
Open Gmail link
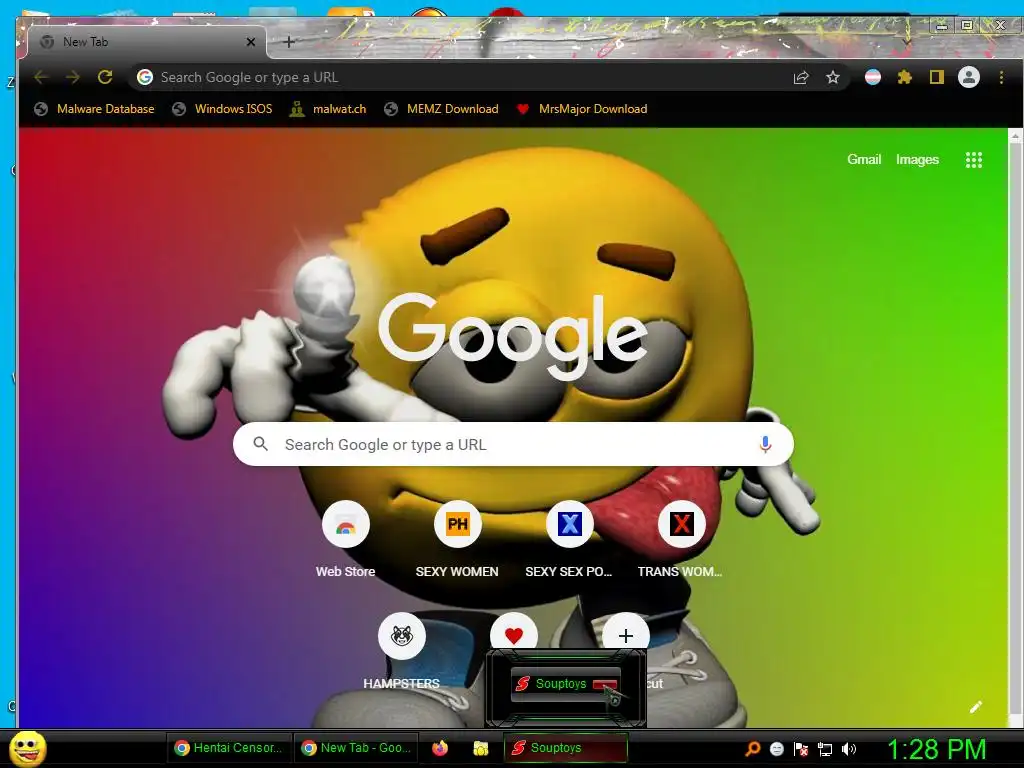pyautogui.click(x=864, y=159)
